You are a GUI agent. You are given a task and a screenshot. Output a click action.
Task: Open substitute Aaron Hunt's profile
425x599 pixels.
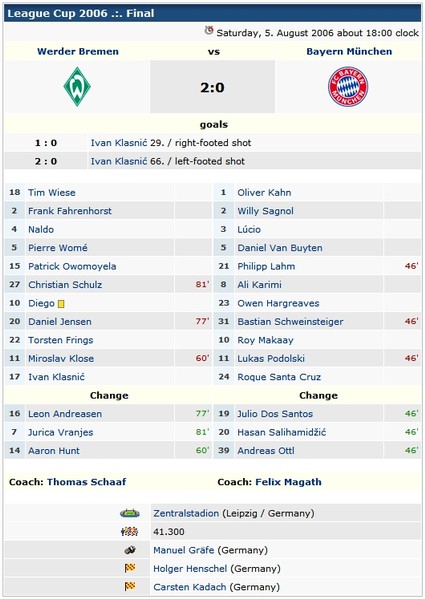[54, 451]
